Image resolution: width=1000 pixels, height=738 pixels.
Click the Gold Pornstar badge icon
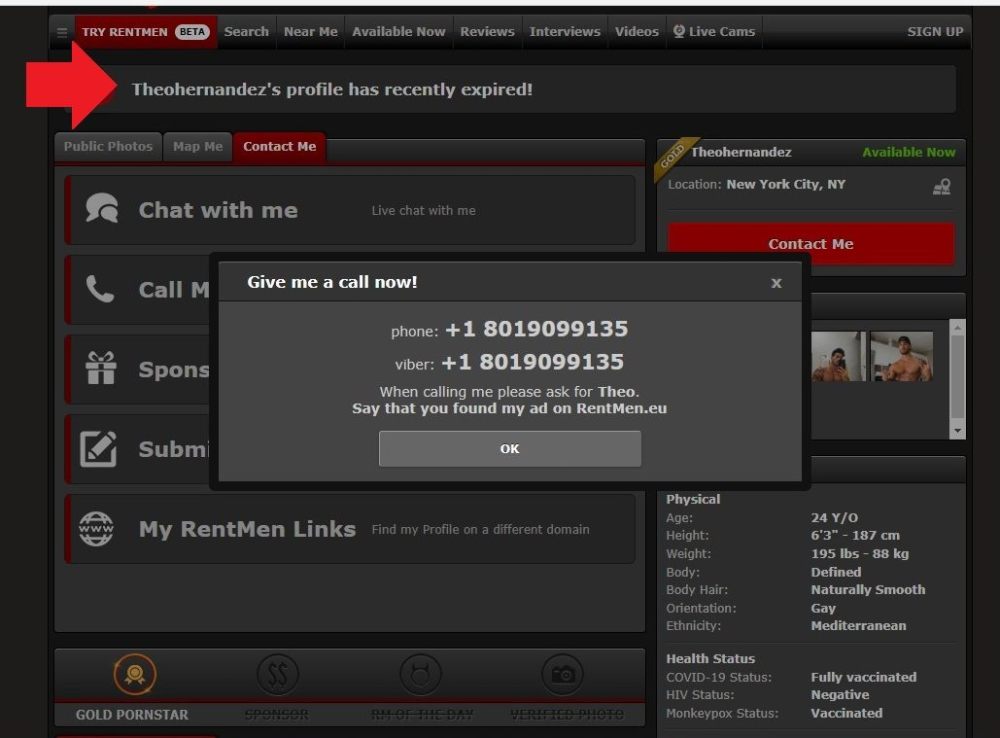pyautogui.click(x=134, y=676)
